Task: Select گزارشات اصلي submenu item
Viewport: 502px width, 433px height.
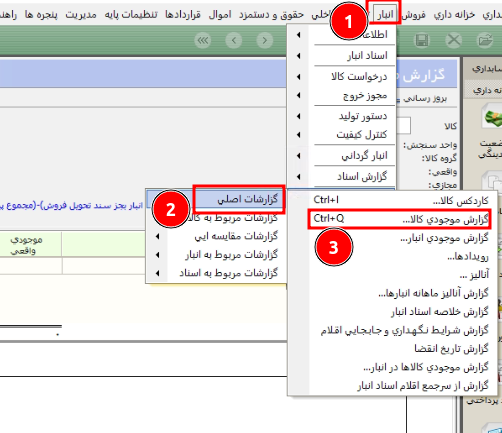Action: click(x=216, y=199)
